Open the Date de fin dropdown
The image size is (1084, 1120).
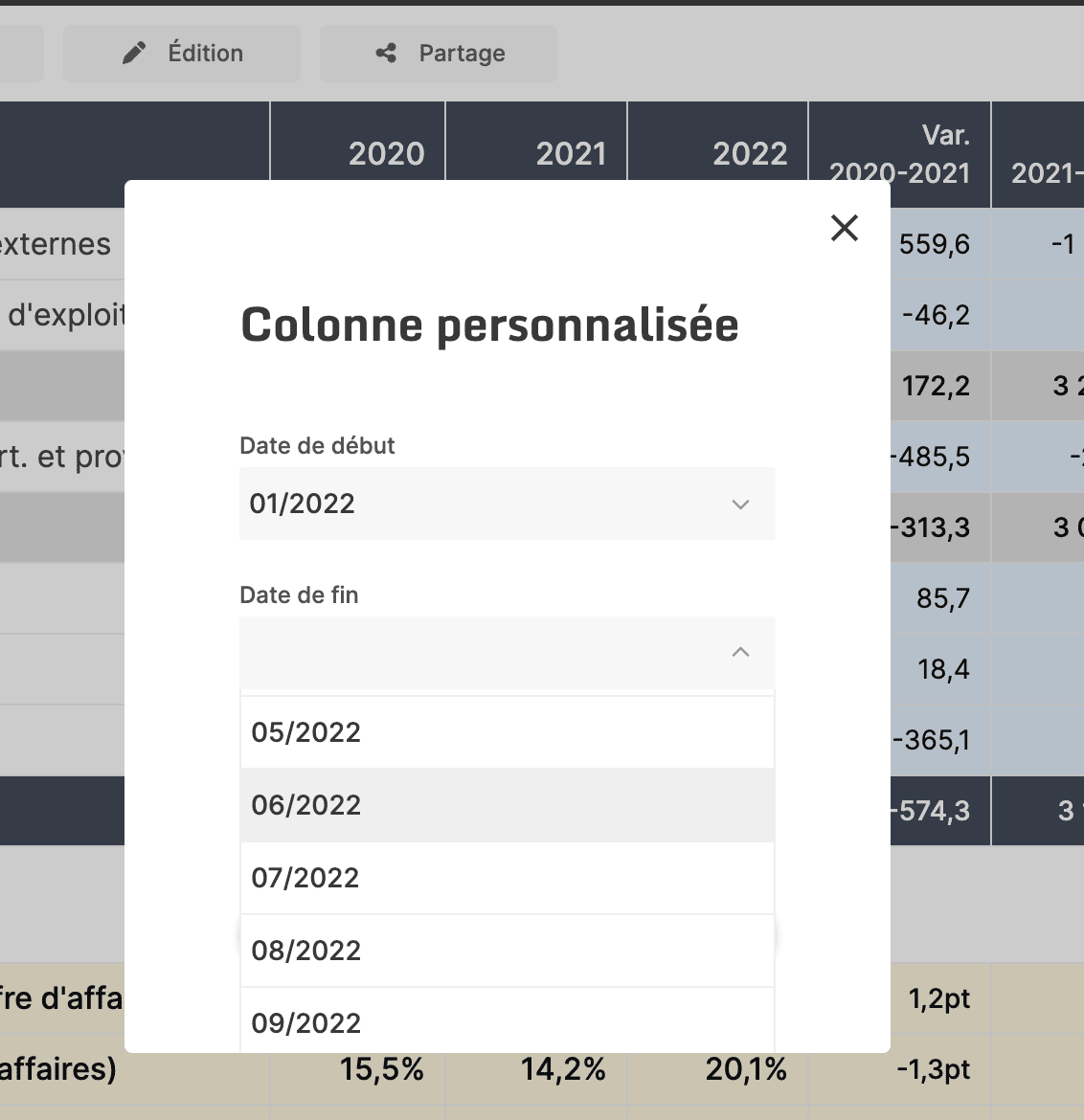(507, 653)
